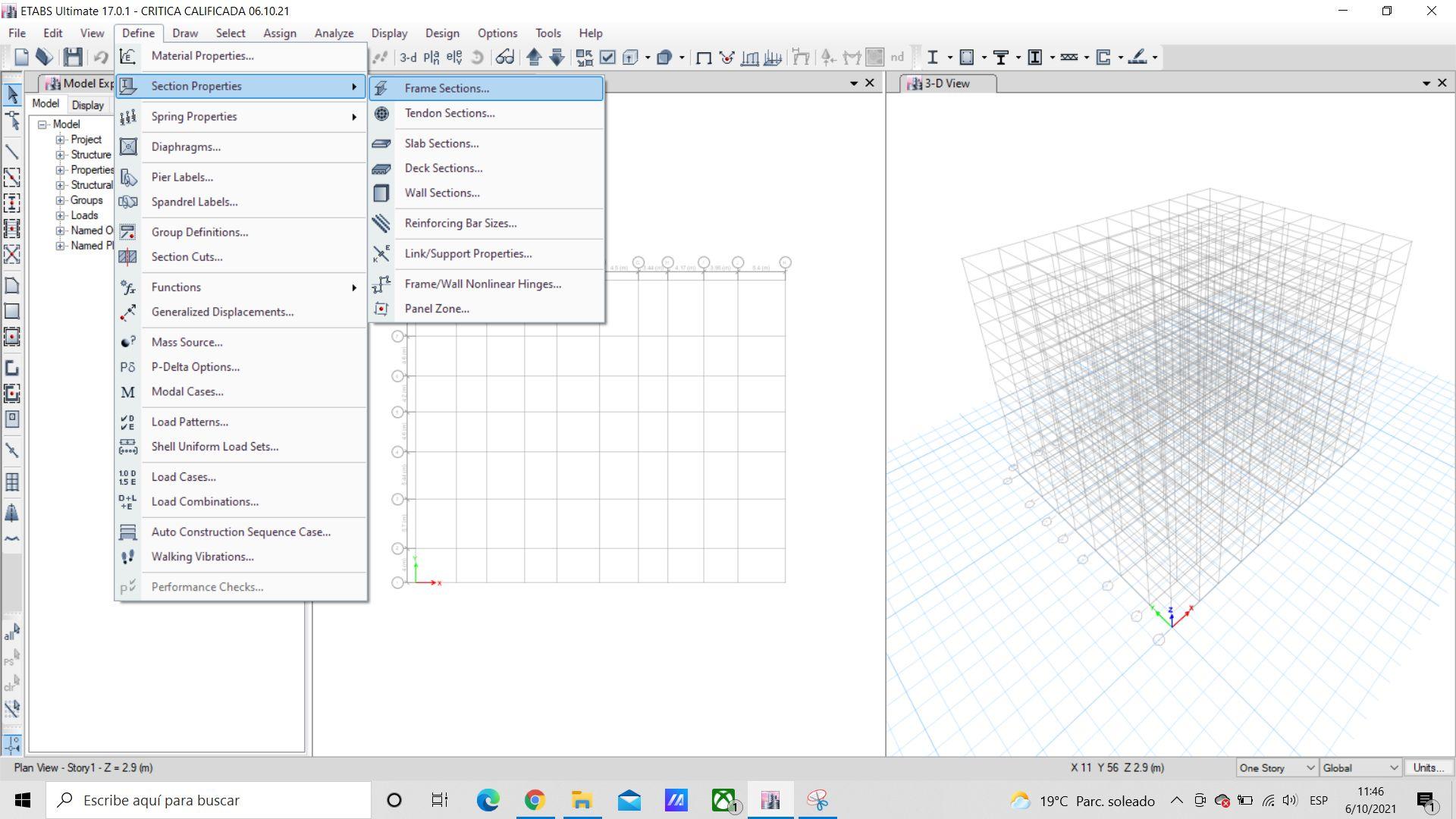Open the Global coordinate system dropdown
This screenshot has height=819, width=1456.
1360,767
